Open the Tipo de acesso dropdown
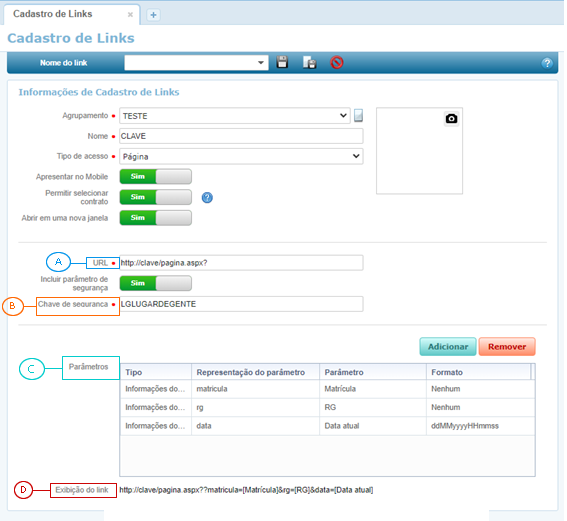The height and width of the screenshot is (521, 567). click(x=241, y=156)
